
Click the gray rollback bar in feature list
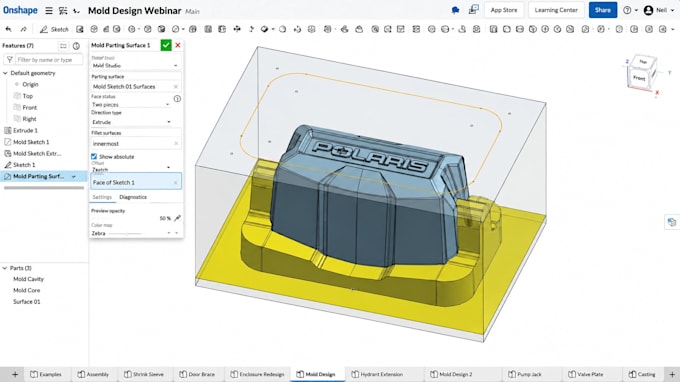coord(44,188)
